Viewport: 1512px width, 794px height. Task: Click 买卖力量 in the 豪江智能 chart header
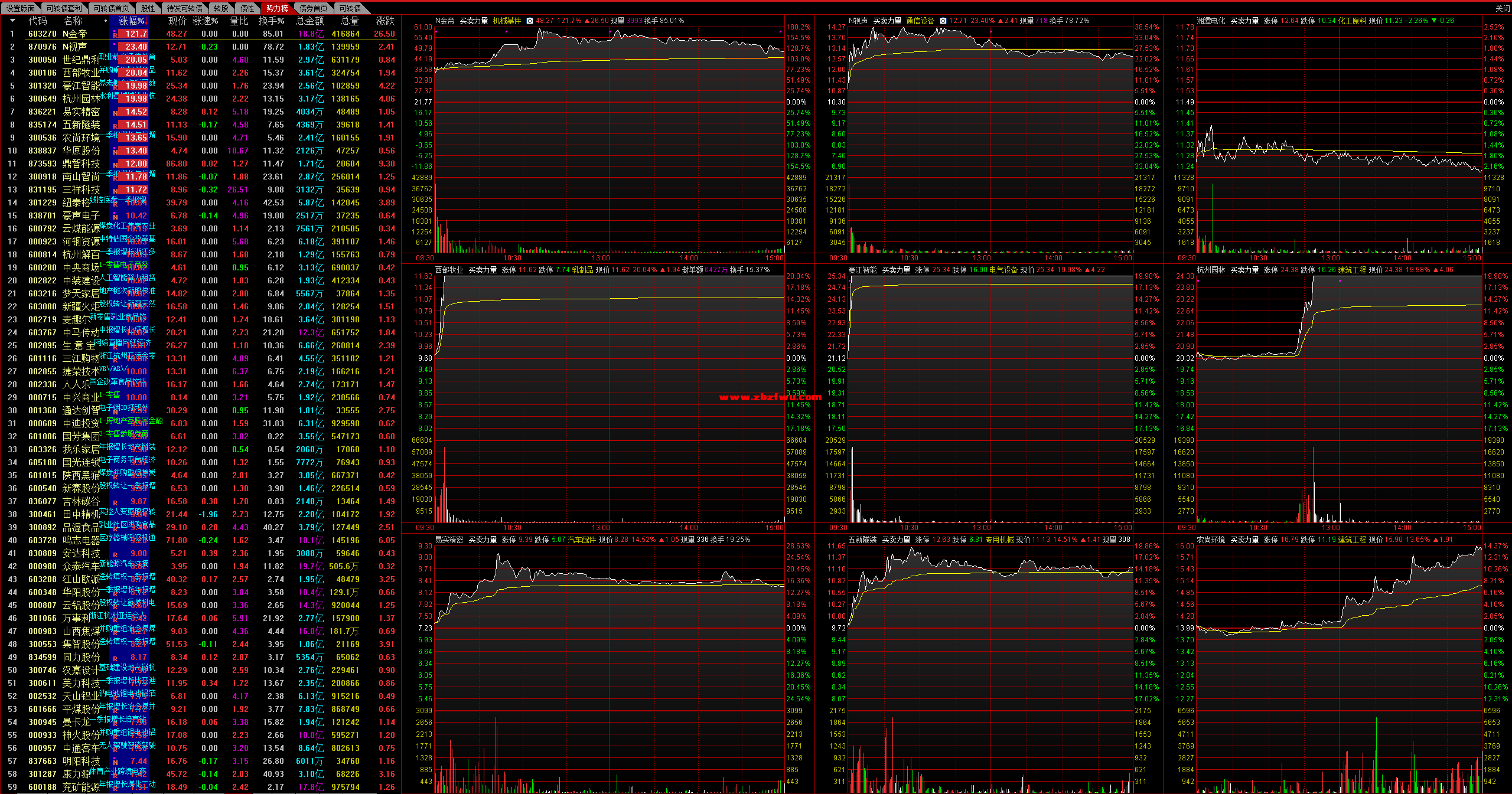coord(896,270)
